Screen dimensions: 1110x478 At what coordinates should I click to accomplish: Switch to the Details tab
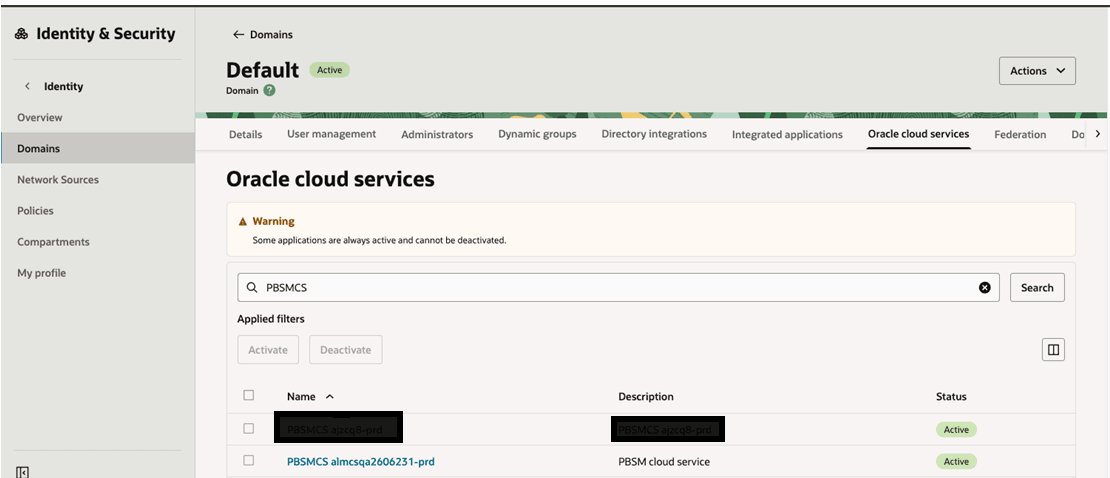tap(246, 135)
